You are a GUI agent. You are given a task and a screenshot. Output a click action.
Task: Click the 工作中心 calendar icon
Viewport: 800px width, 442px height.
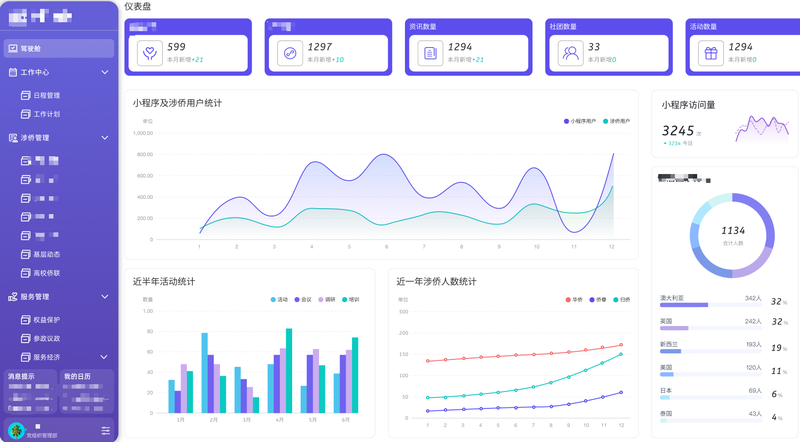[13, 72]
